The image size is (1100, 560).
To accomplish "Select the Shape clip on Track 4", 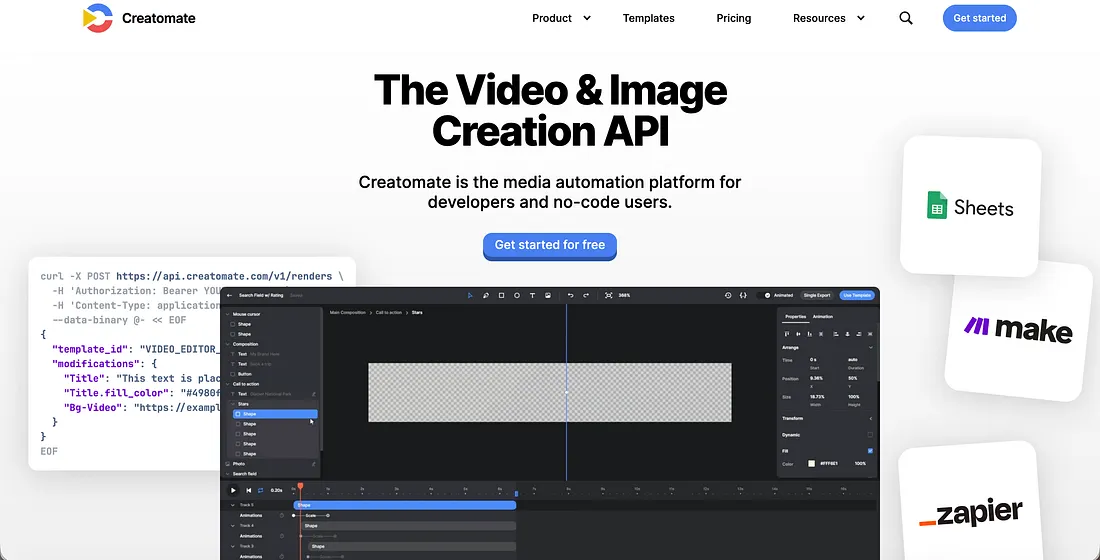I will click(408, 525).
